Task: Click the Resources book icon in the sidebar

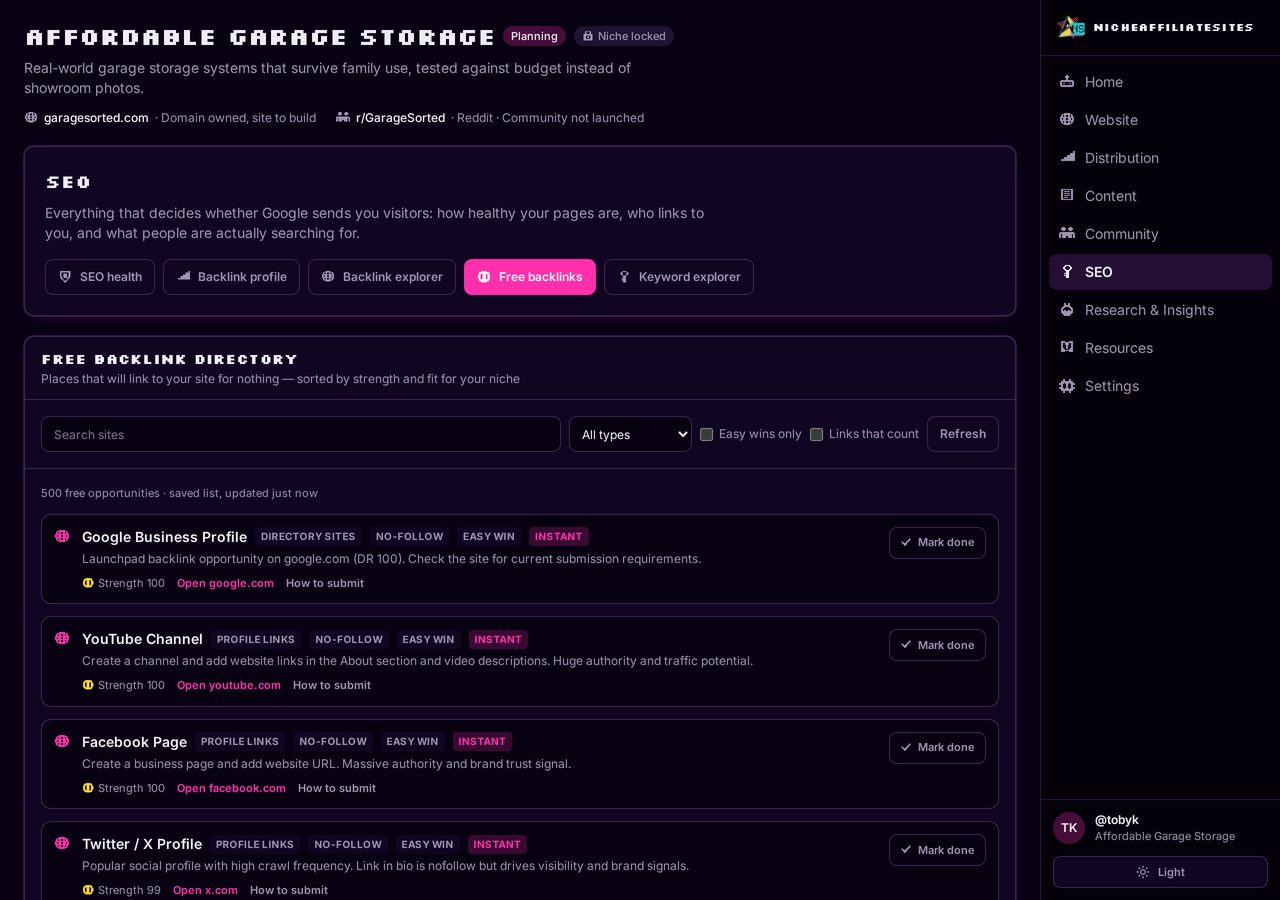Action: pyautogui.click(x=1067, y=348)
